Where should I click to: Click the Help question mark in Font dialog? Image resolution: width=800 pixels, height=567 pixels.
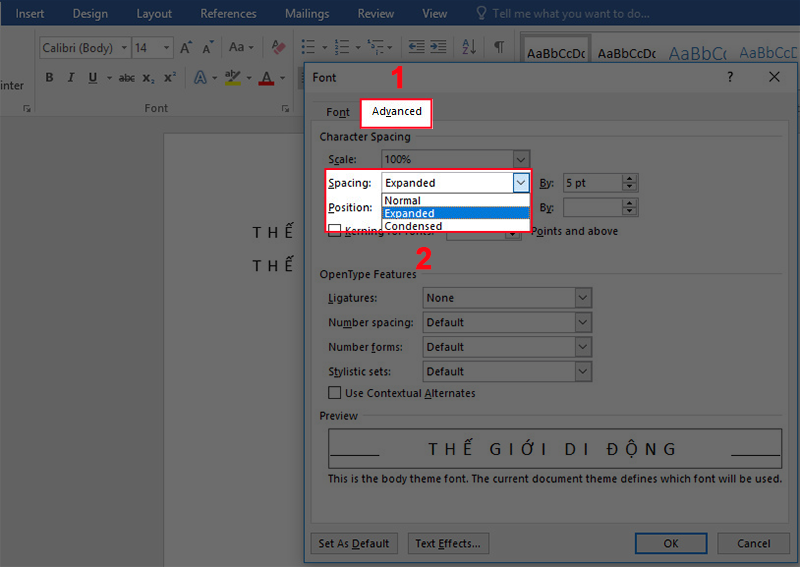[x=730, y=77]
